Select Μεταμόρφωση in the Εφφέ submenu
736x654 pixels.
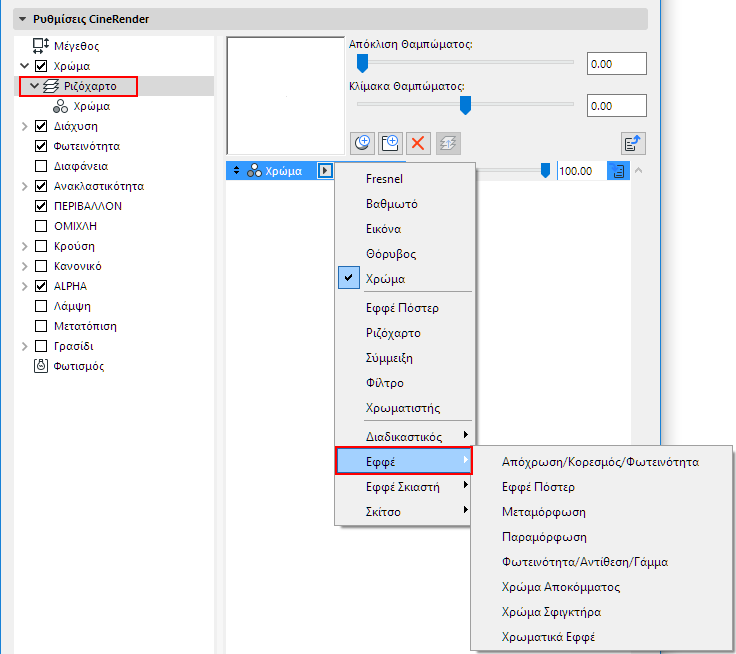coord(601,512)
